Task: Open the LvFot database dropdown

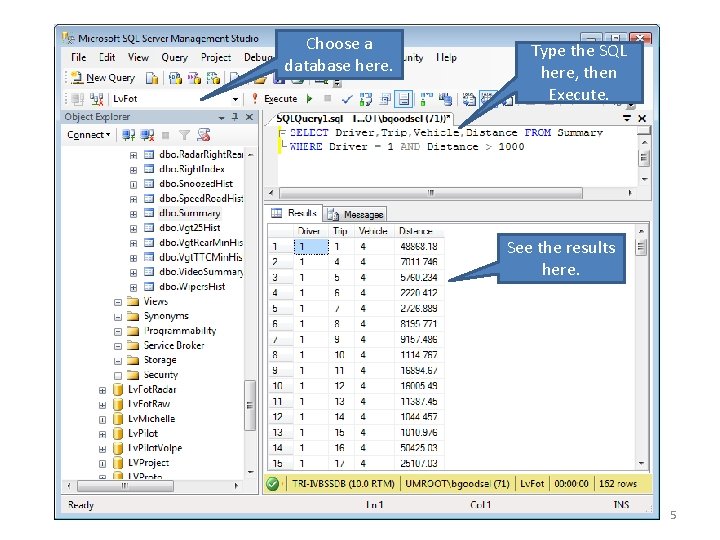Action: [x=235, y=99]
